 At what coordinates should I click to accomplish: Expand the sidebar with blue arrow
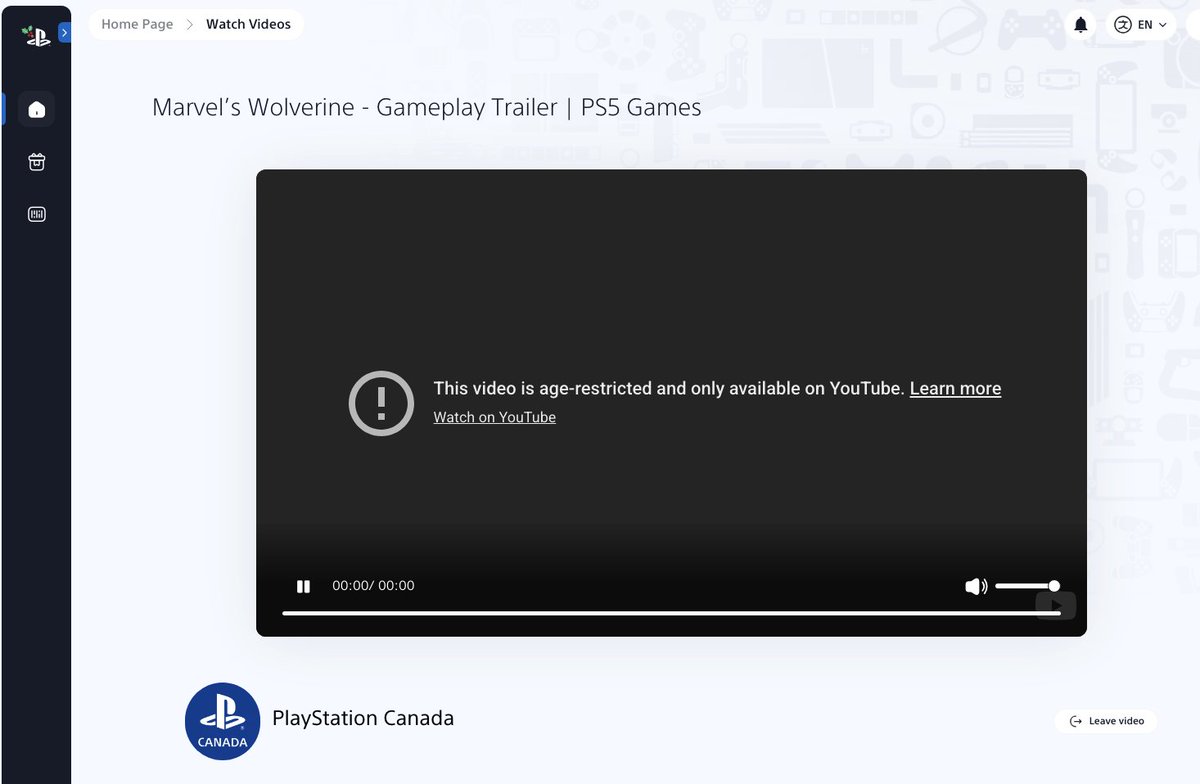click(64, 33)
